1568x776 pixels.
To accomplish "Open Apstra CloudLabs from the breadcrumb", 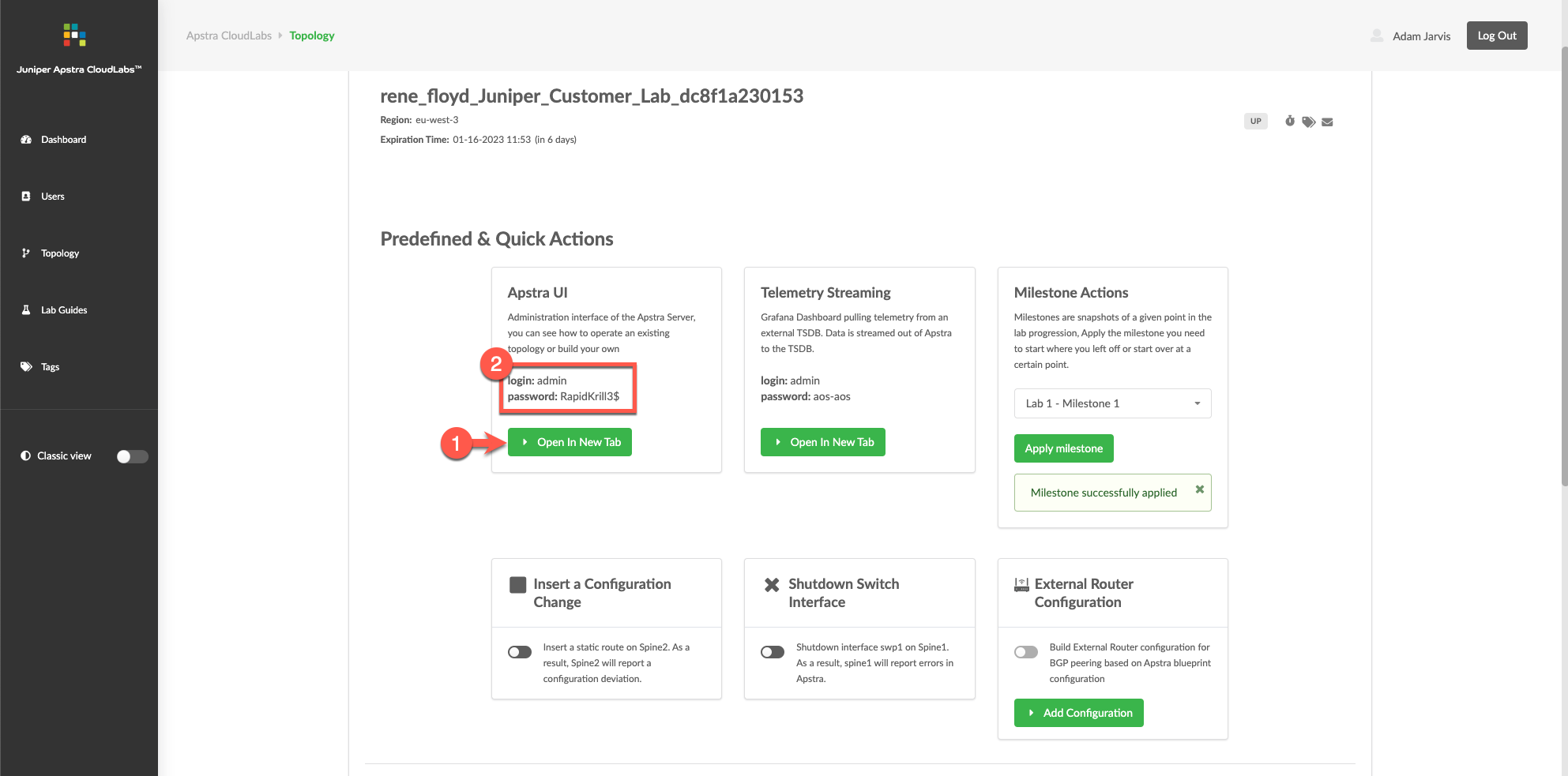I will coord(229,35).
